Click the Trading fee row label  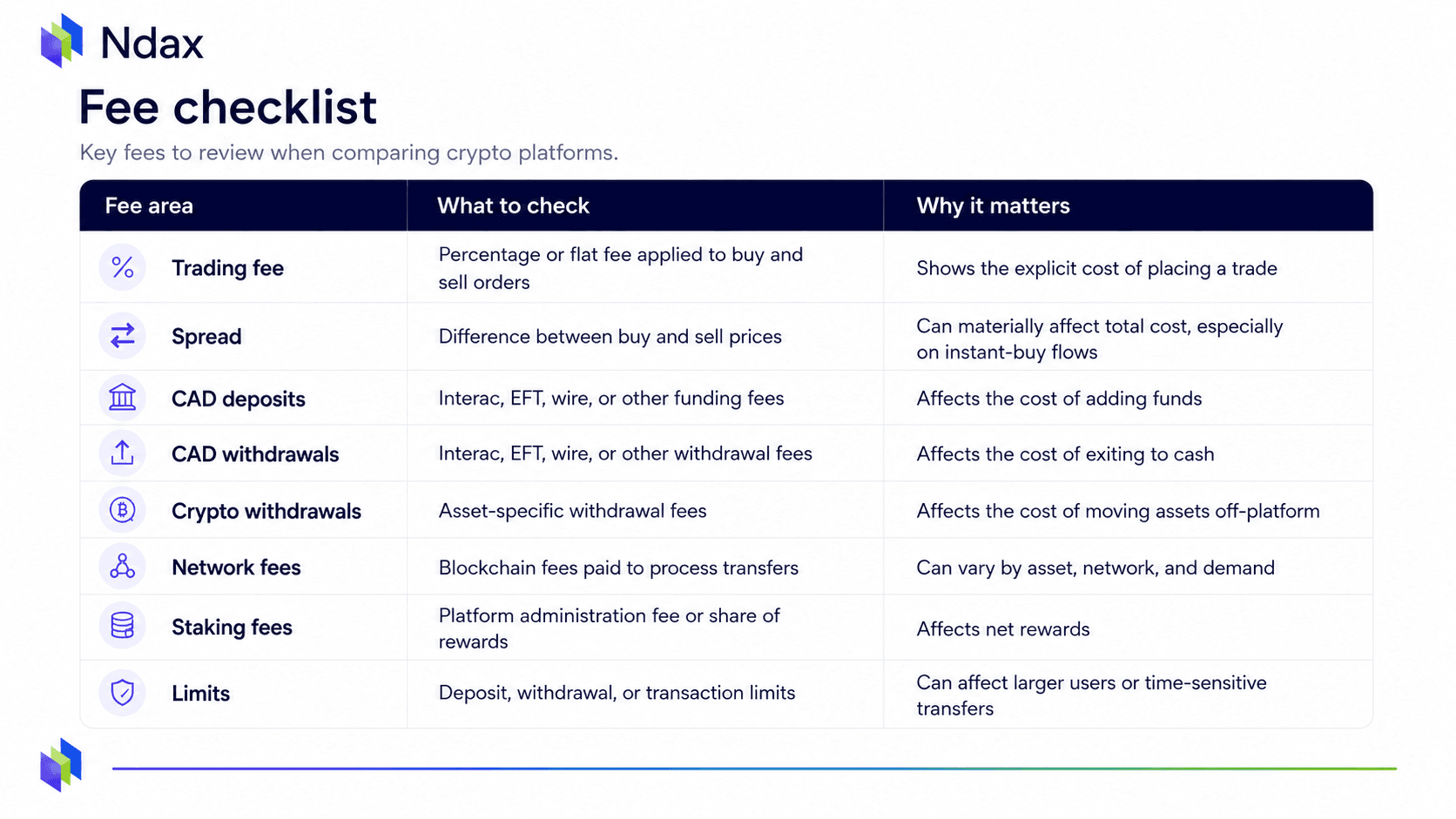point(227,268)
